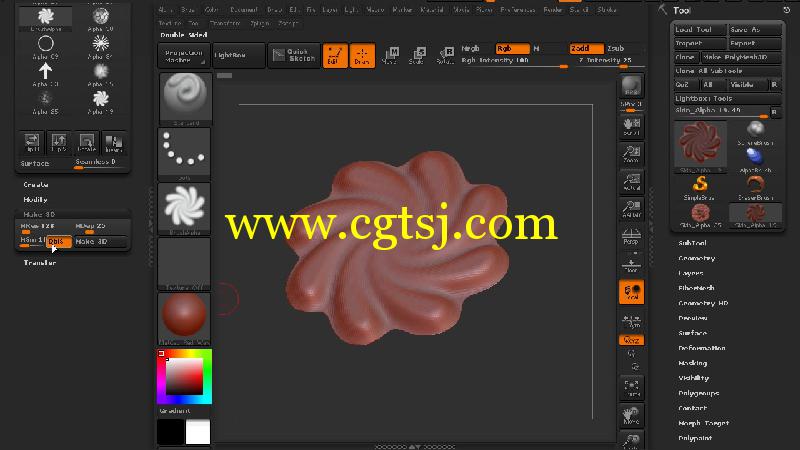Open the Material menu

coord(432,10)
